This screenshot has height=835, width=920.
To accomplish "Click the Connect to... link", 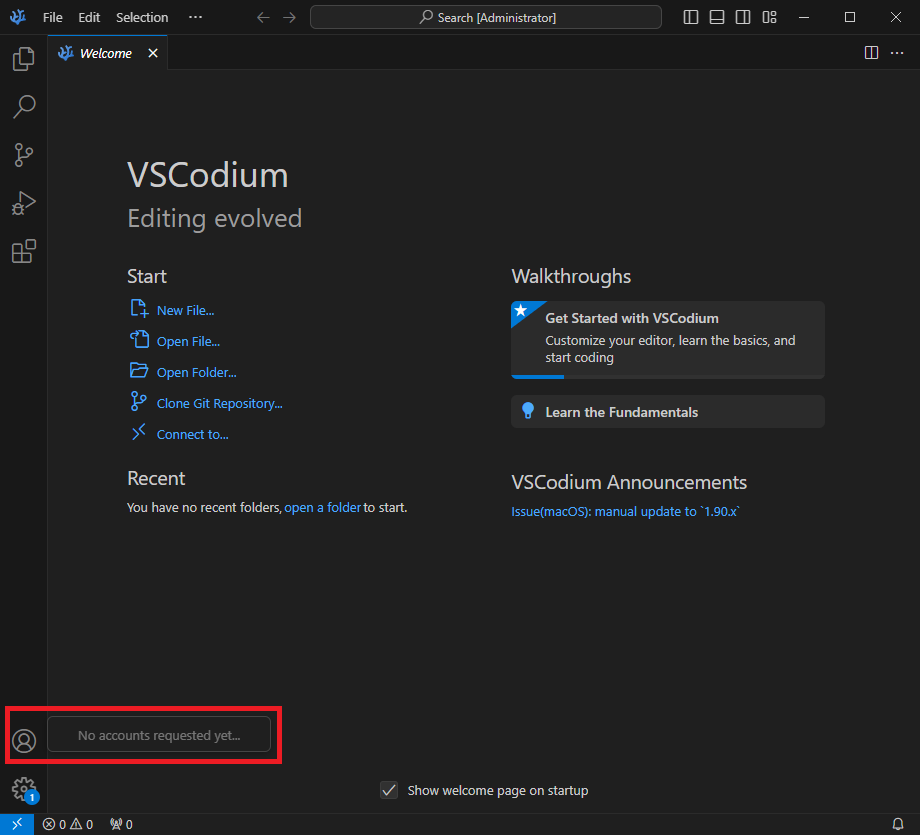I will pyautogui.click(x=192, y=435).
